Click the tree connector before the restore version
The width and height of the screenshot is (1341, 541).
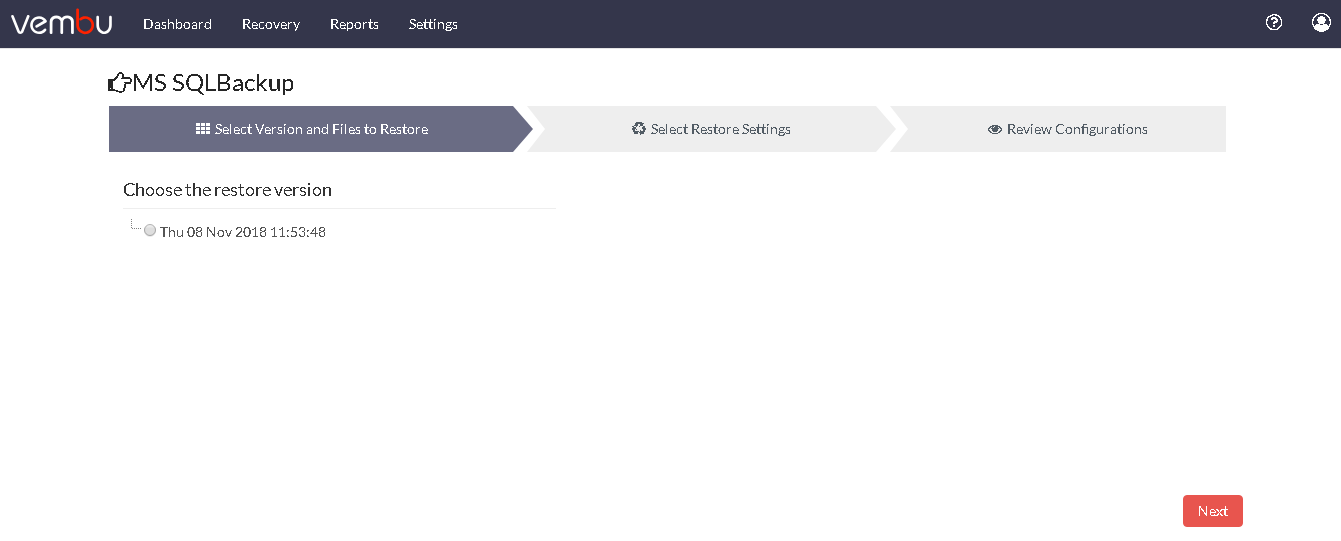point(136,226)
